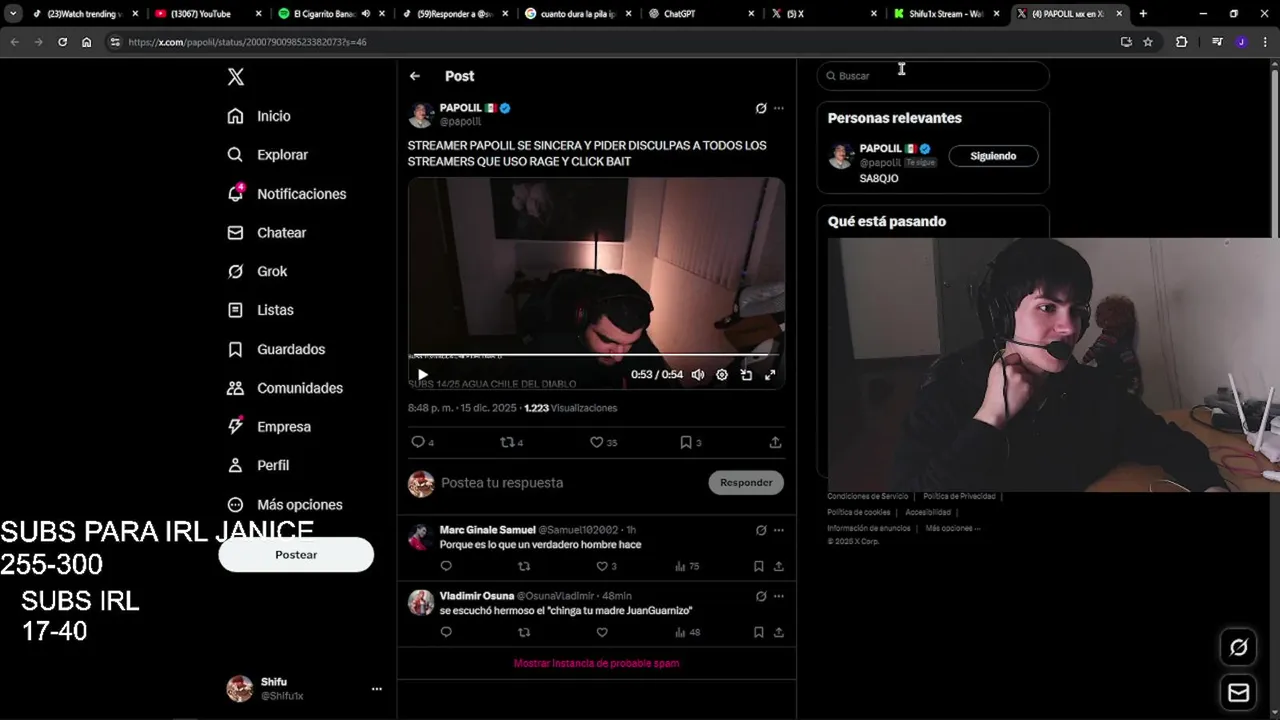
Task: Open a new browser tab
Action: [1143, 14]
